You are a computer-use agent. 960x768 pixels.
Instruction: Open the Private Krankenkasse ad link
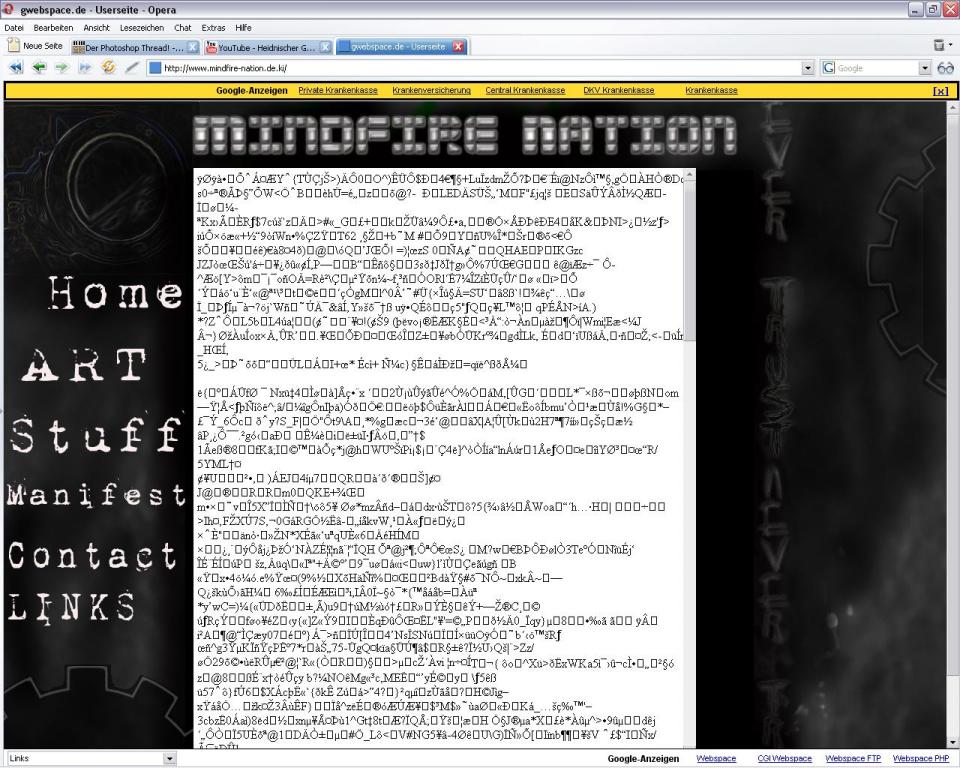coord(338,91)
